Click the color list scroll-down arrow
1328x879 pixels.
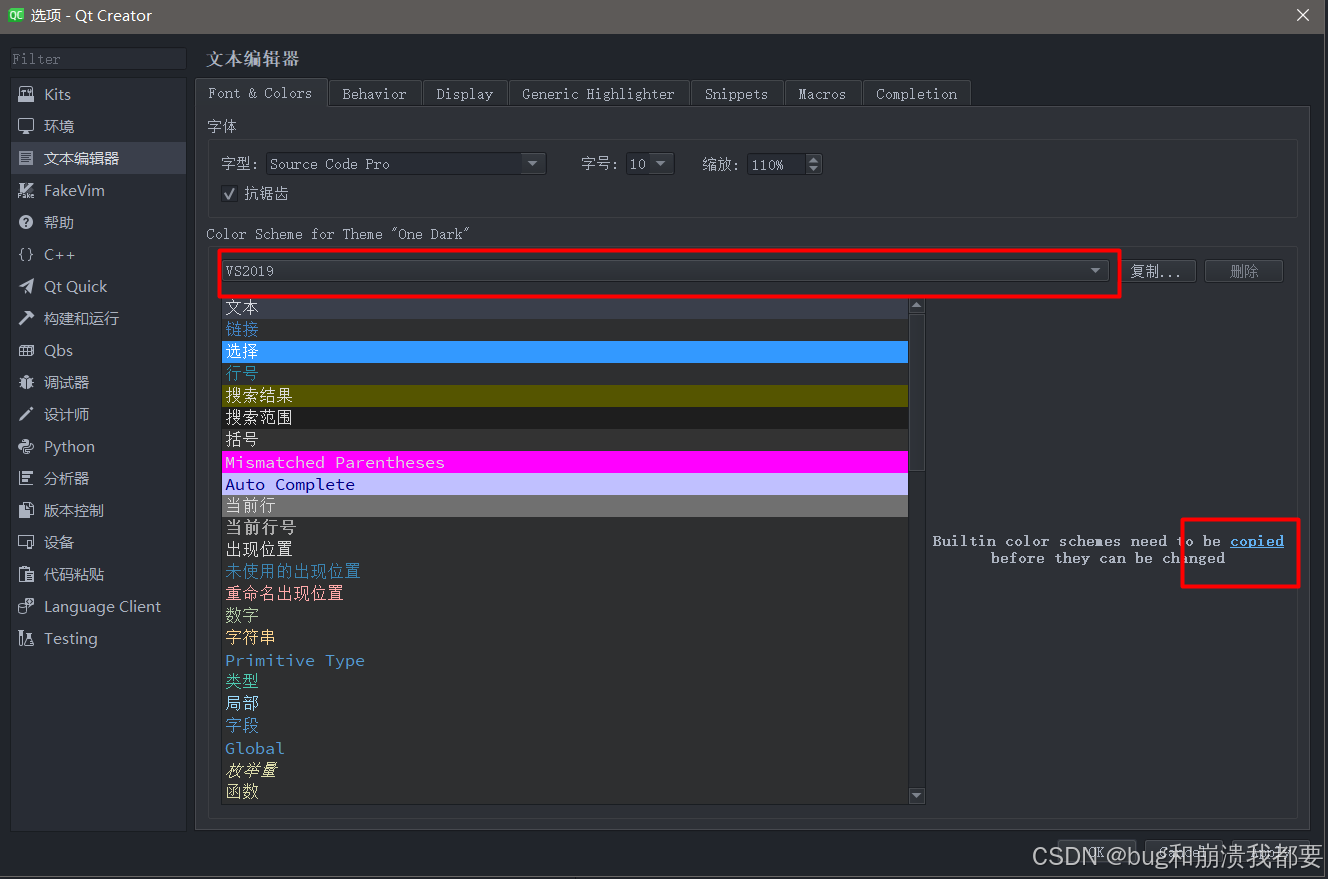point(917,795)
